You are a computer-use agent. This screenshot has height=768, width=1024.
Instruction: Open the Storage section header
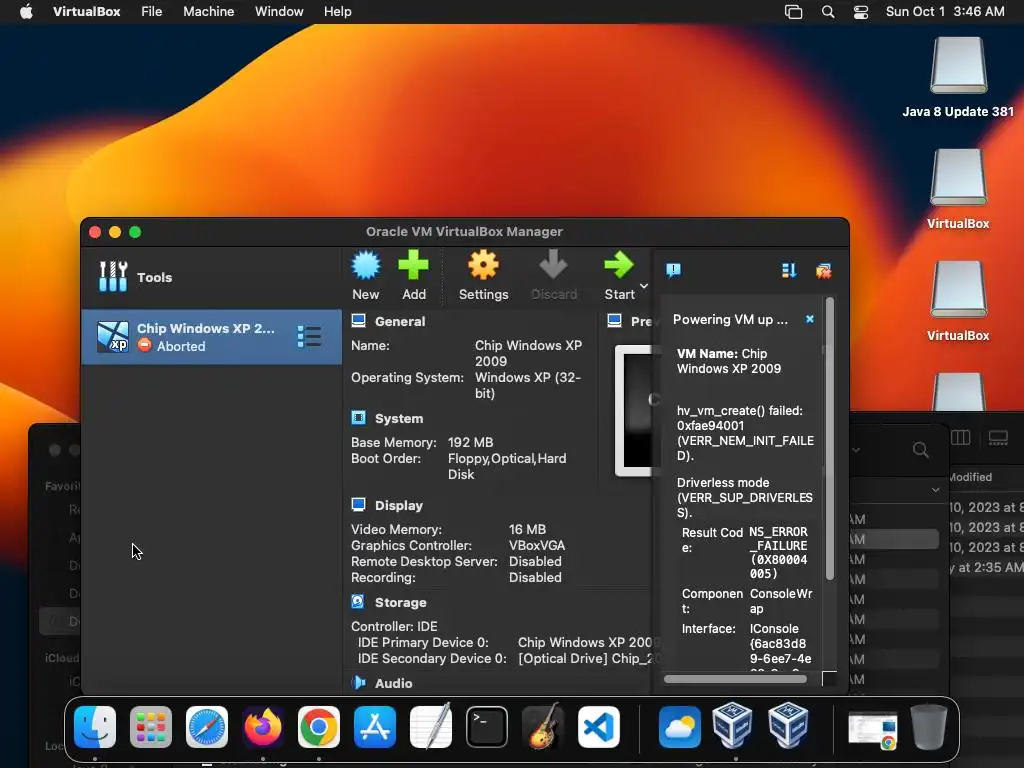coord(400,603)
